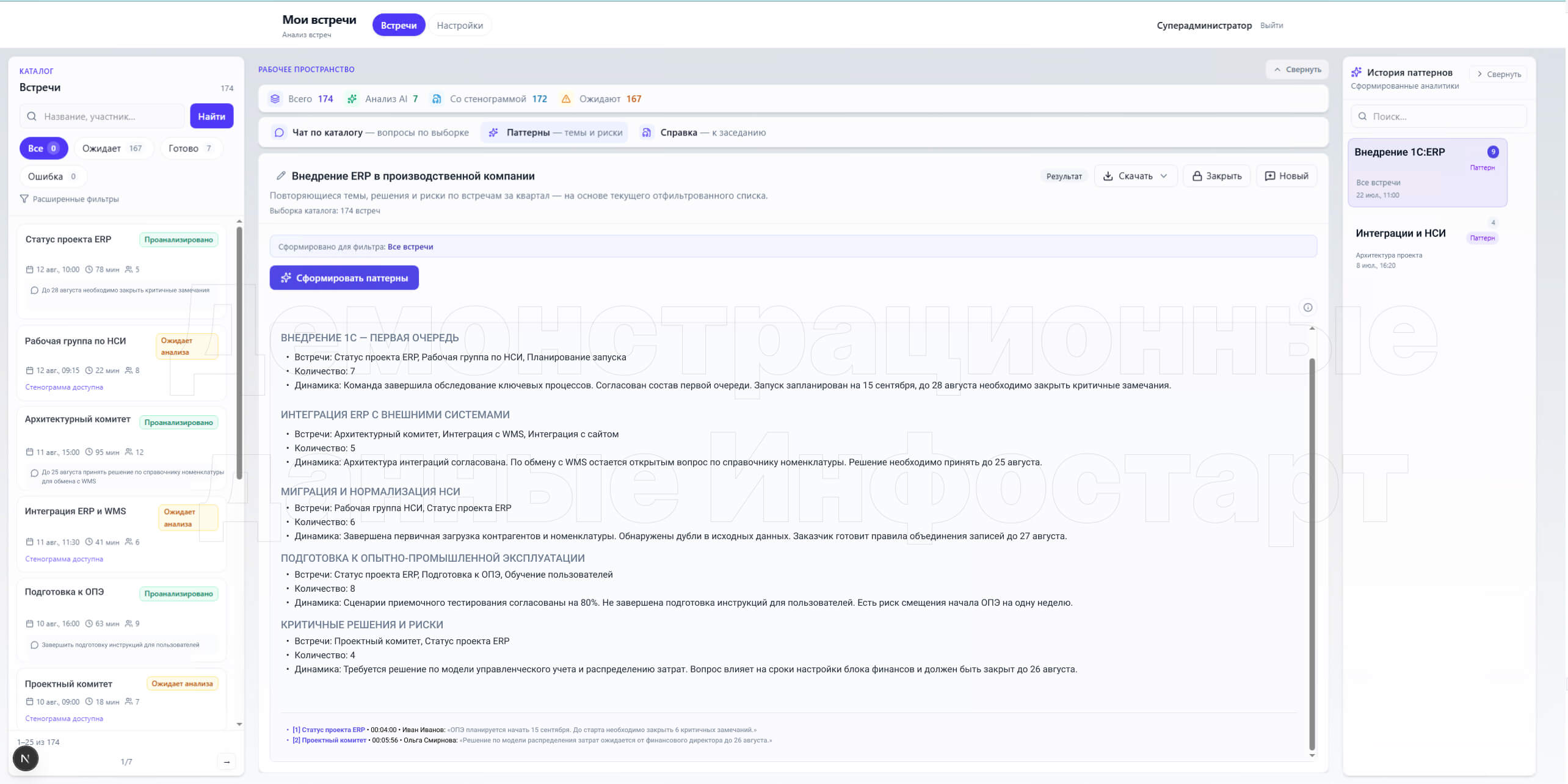Viewport: 1568px width, 784px height.
Task: Click Сформировать паттерны button
Action: pos(344,278)
